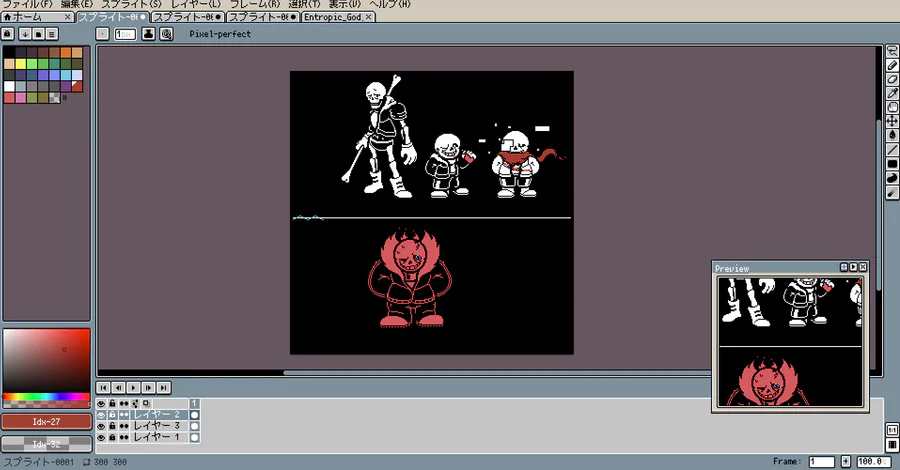
Task: Switch to the Entropic_God tab
Action: point(338,17)
